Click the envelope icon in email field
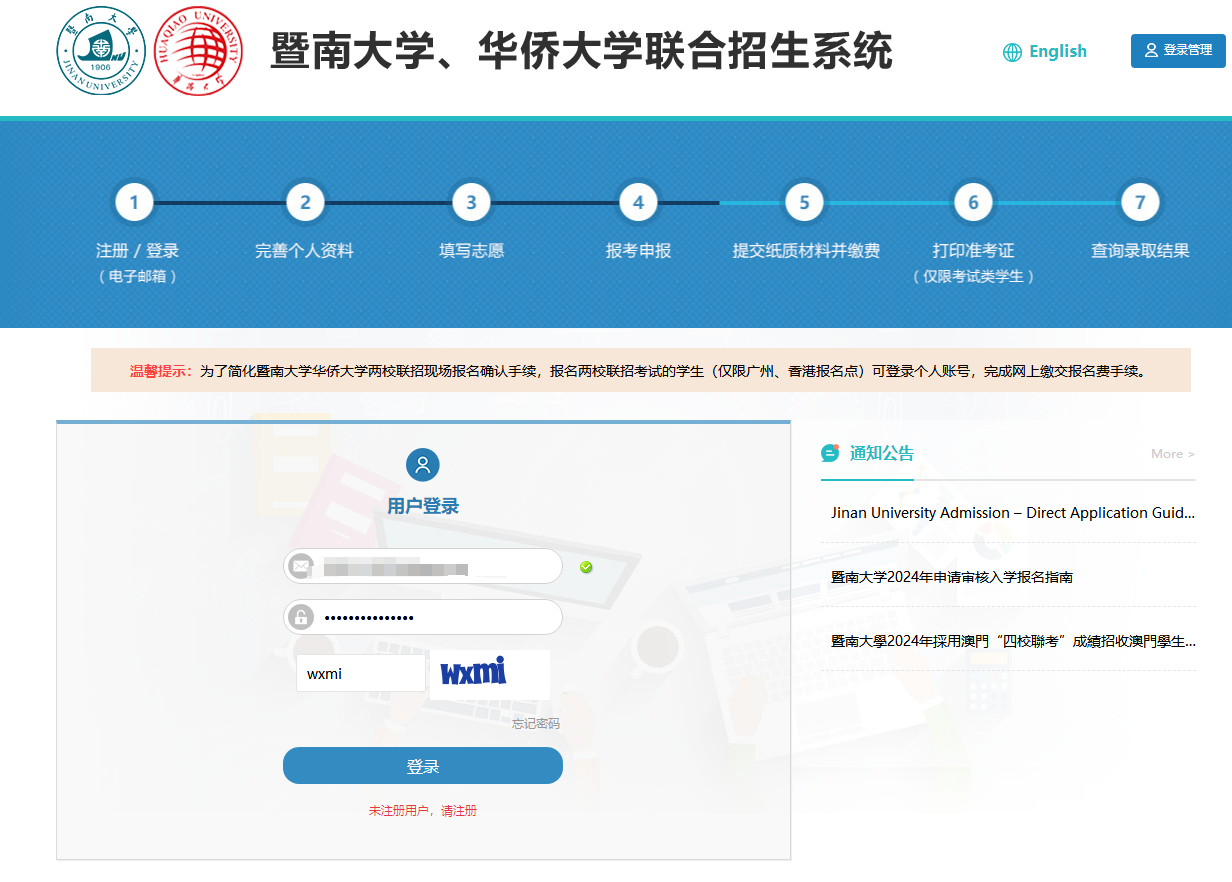The width and height of the screenshot is (1232, 882). 300,566
